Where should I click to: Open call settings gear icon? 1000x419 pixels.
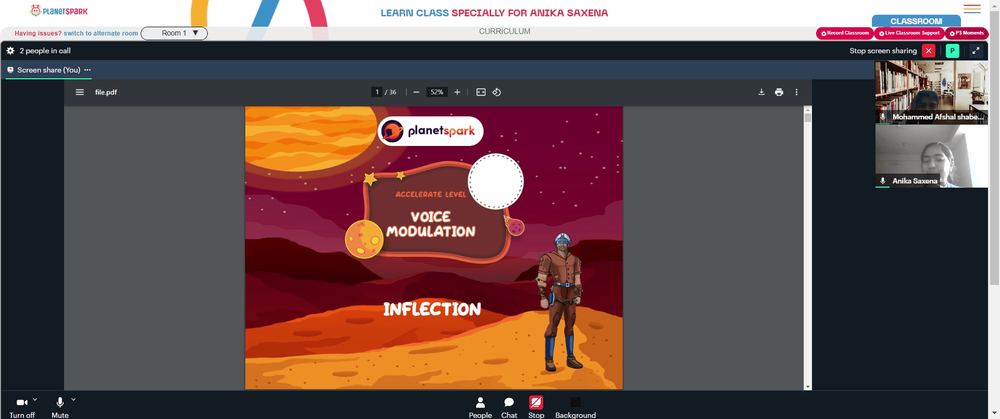tap(10, 50)
